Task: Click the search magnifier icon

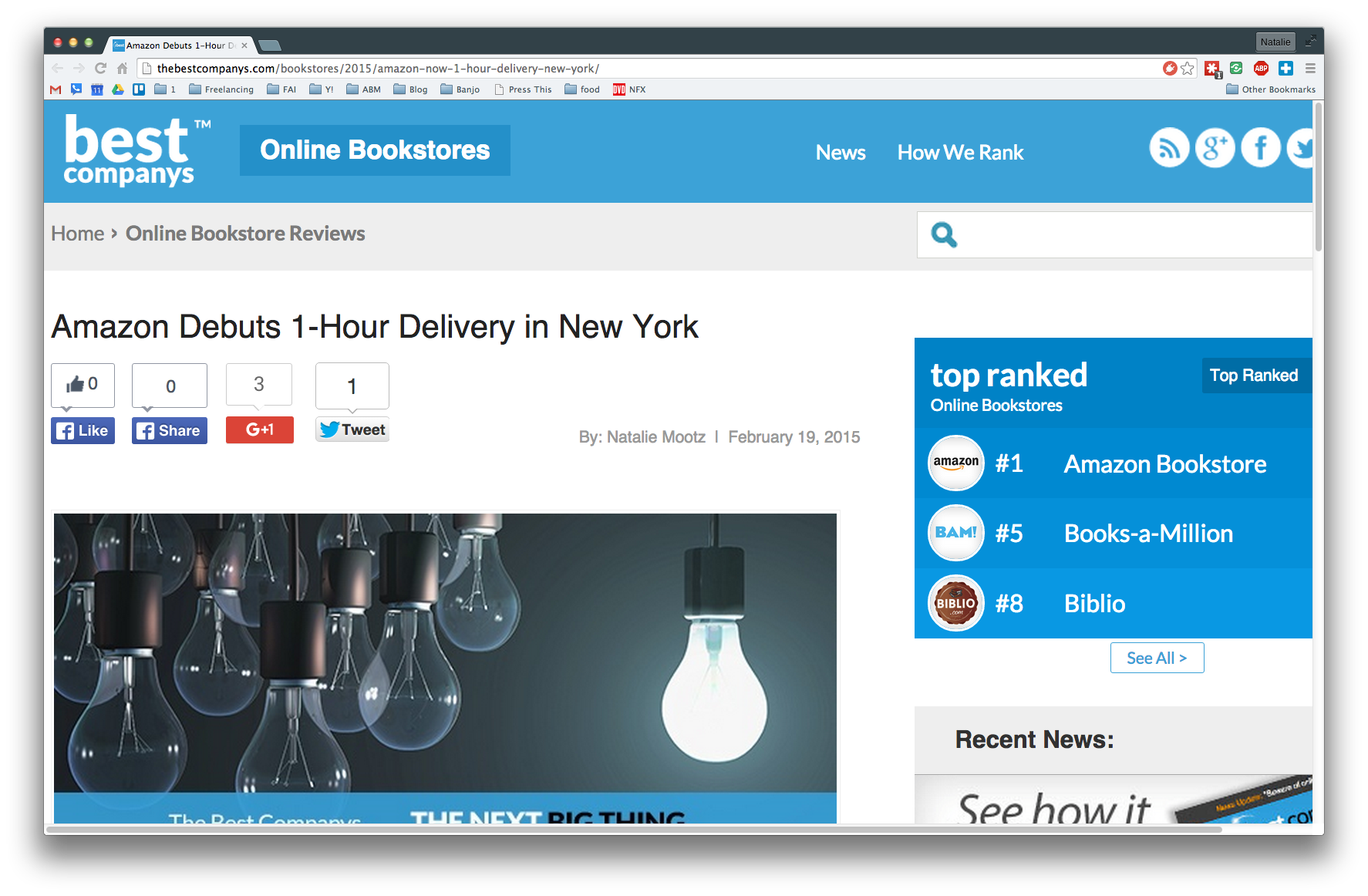Action: pyautogui.click(x=944, y=234)
